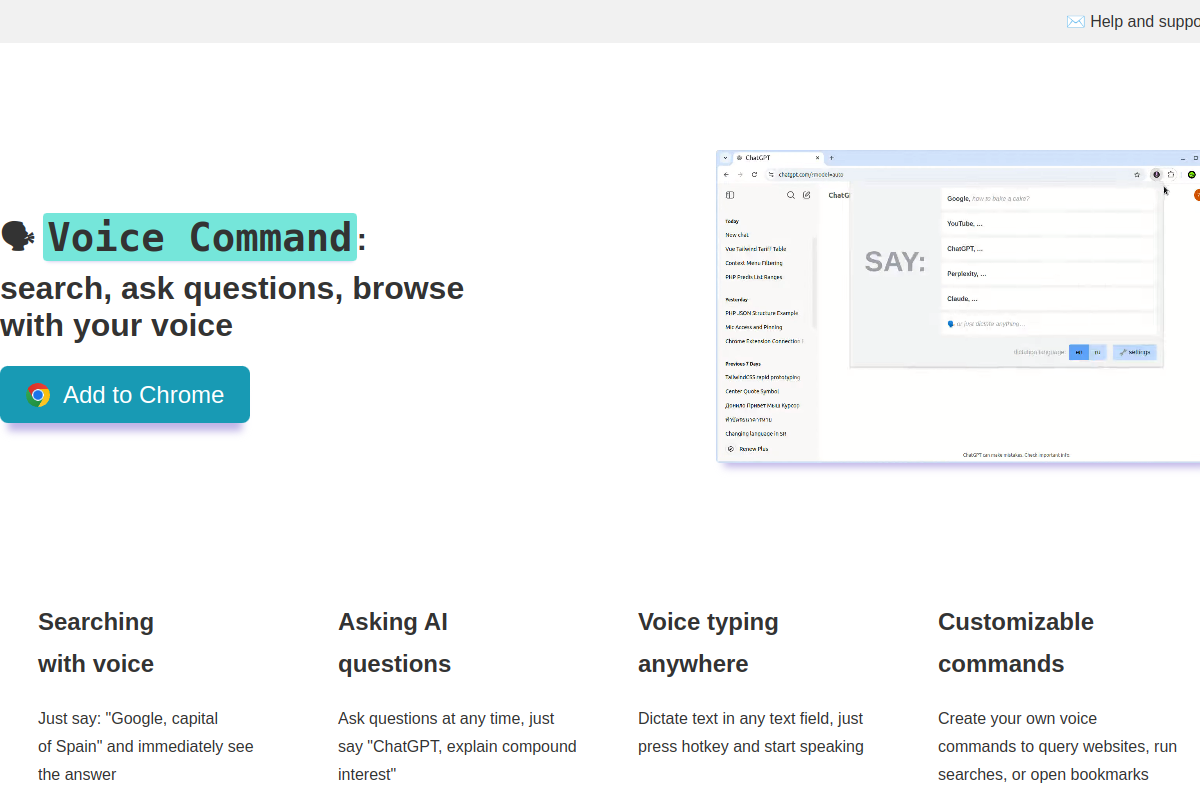The image size is (1200, 800).
Task: Click the paragraph "Create your own voice commands"
Action: click(x=1057, y=746)
